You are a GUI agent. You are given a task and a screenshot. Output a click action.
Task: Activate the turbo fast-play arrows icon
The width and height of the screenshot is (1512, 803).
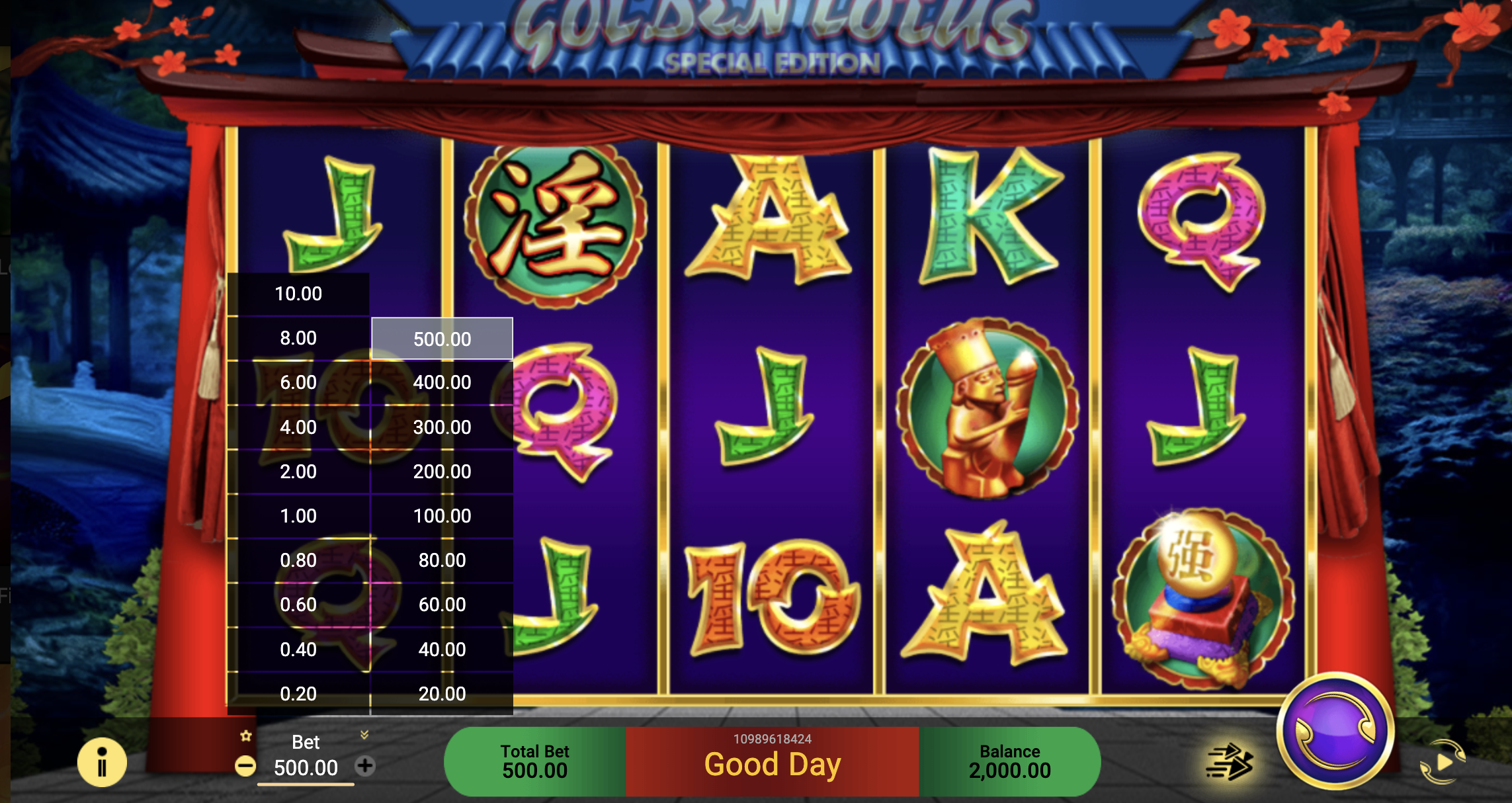coord(1230,763)
